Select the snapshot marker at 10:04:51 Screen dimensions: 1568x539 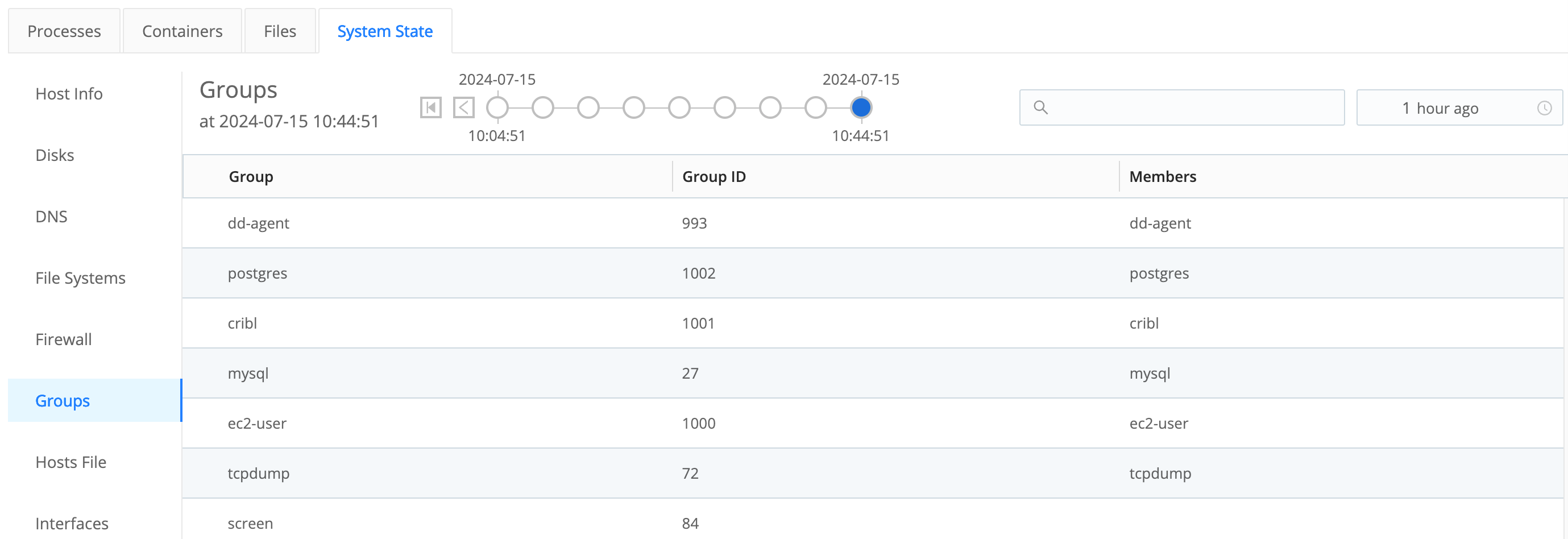click(497, 107)
